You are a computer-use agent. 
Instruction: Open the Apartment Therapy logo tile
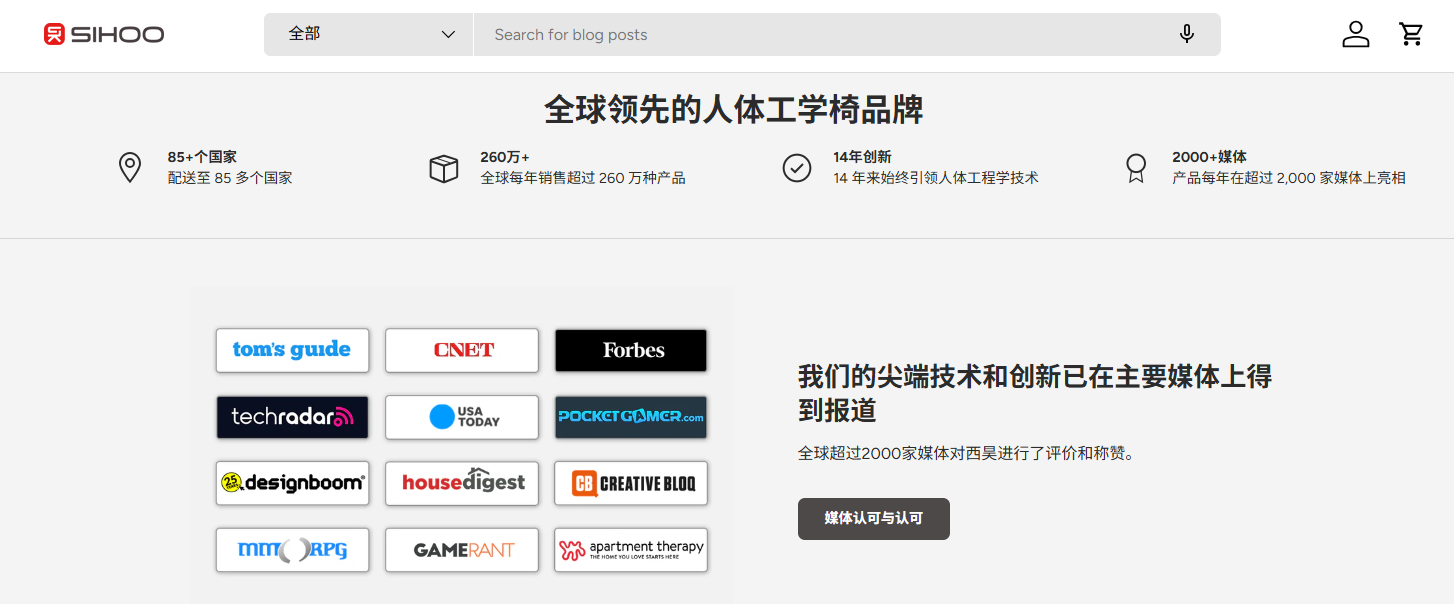click(x=631, y=550)
